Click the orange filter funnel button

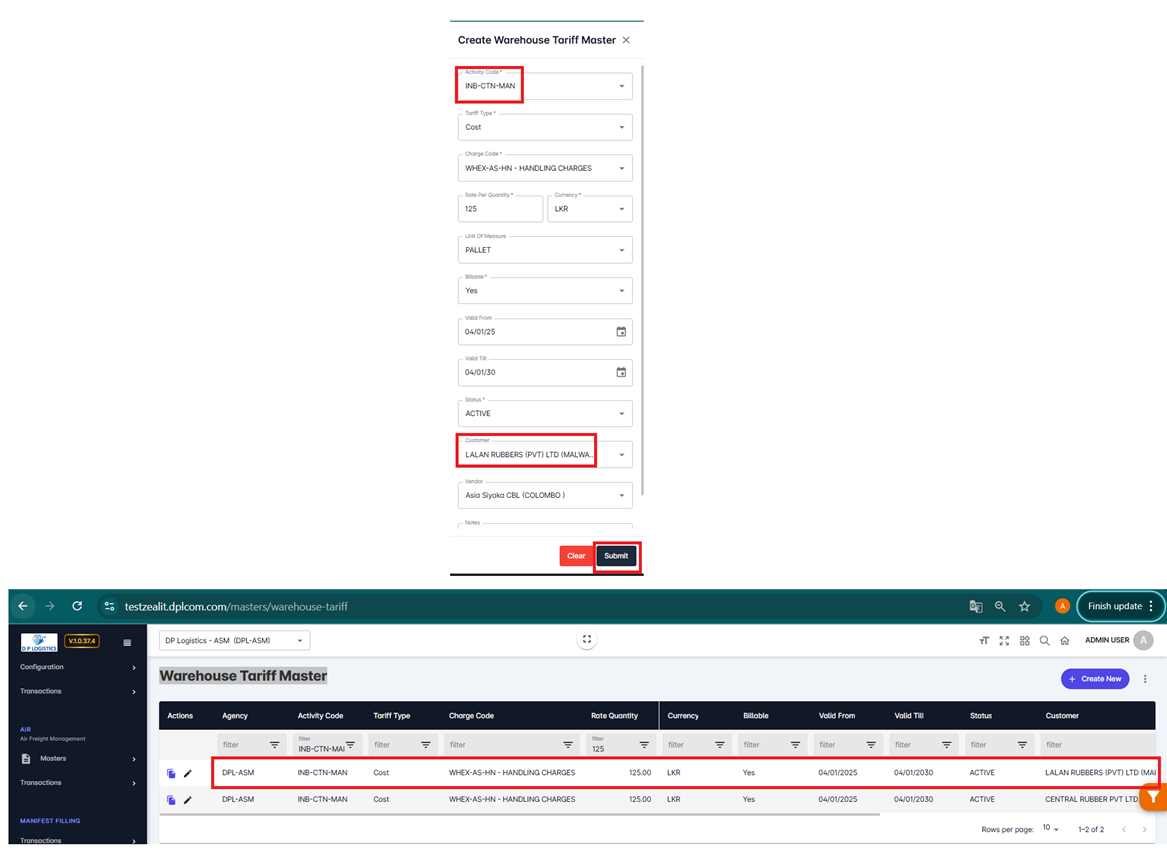tap(1153, 797)
